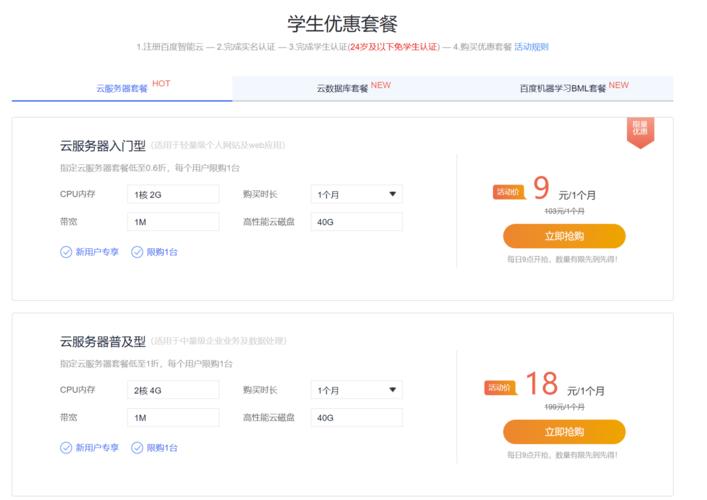
Task: Click 高性能云磁盘 field in 云服务器入门型
Action: 356,222
